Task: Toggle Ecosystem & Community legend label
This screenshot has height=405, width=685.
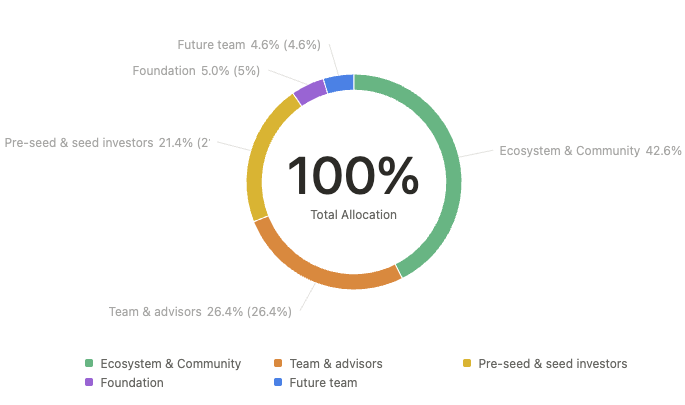Action: point(171,364)
